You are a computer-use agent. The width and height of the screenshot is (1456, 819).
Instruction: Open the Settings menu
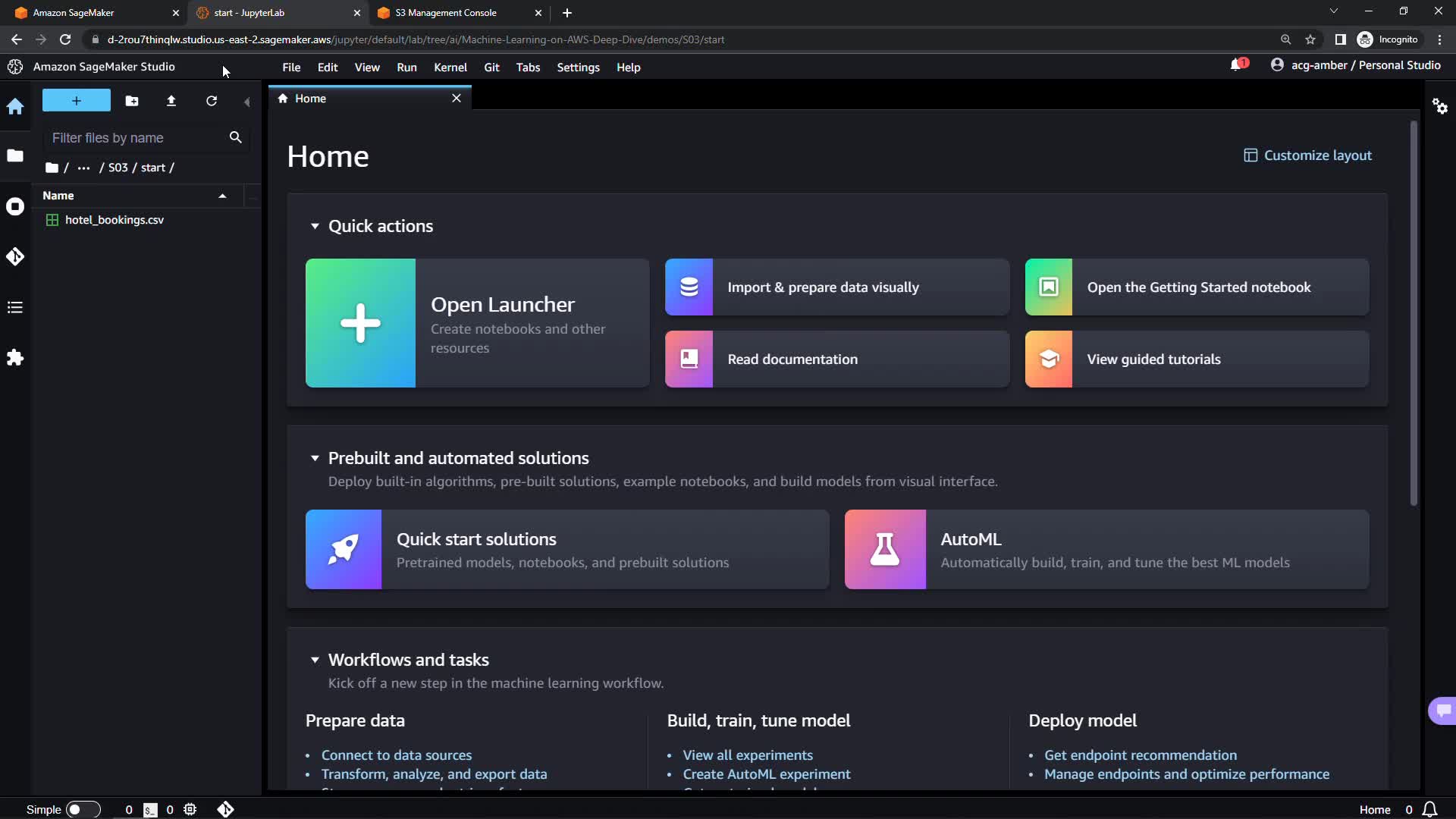click(x=578, y=67)
